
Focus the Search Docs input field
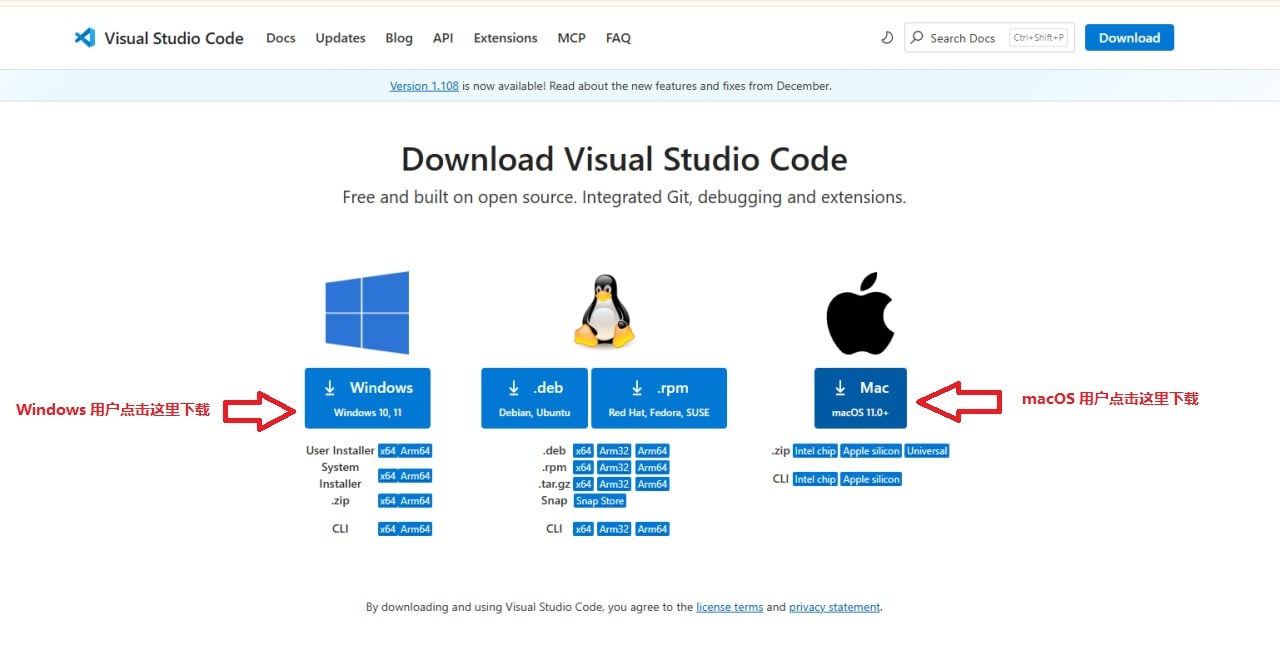tap(965, 38)
